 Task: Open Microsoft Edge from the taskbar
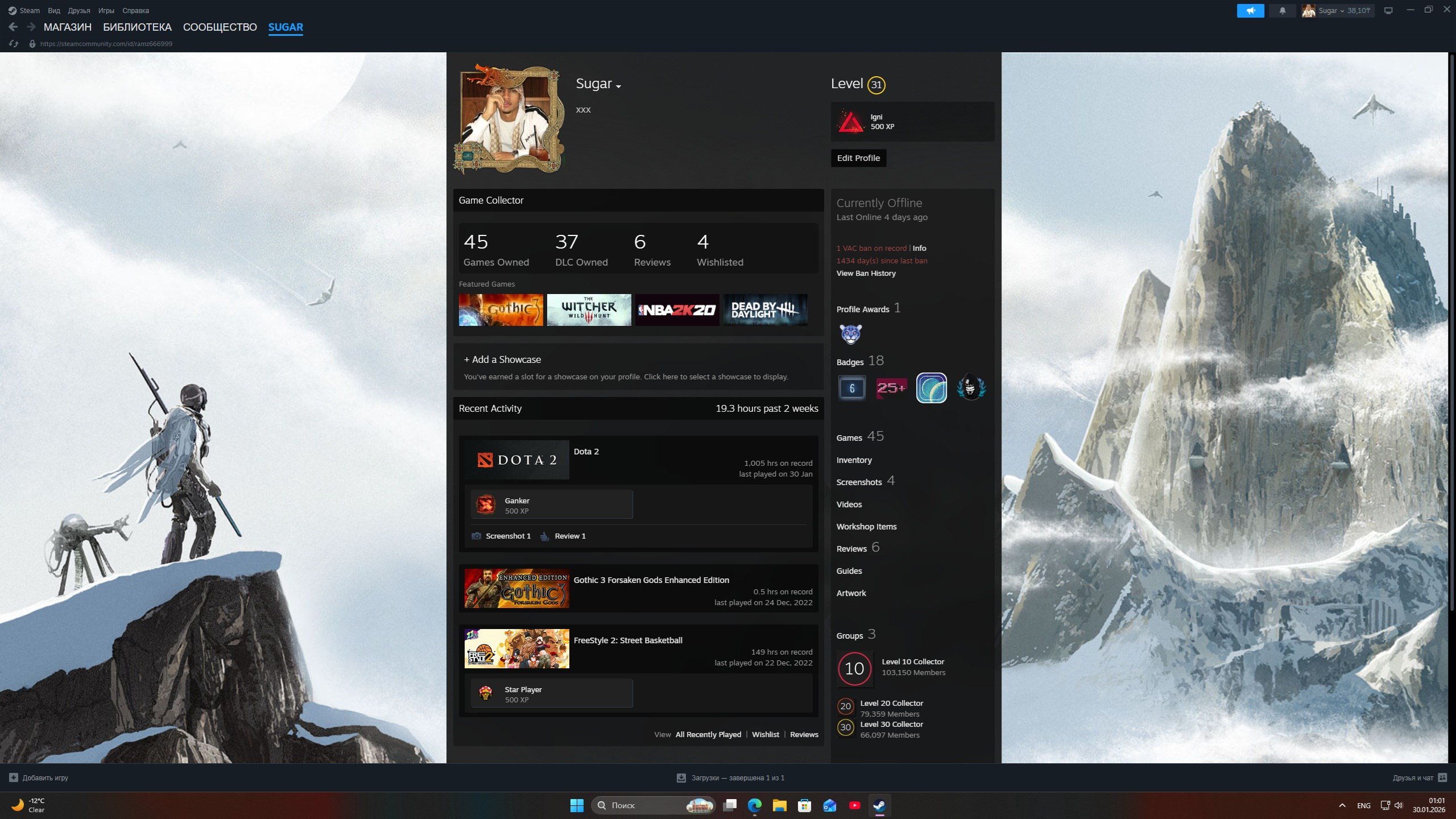(x=755, y=805)
